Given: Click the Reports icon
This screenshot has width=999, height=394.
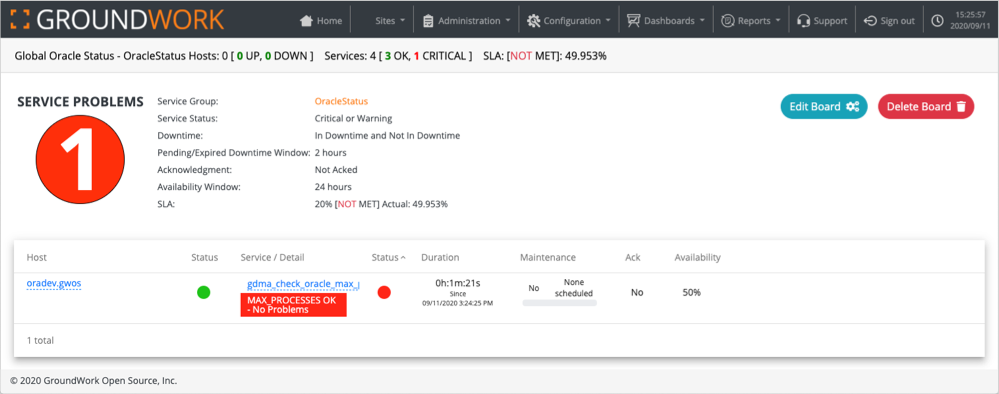Looking at the screenshot, I should point(728,21).
